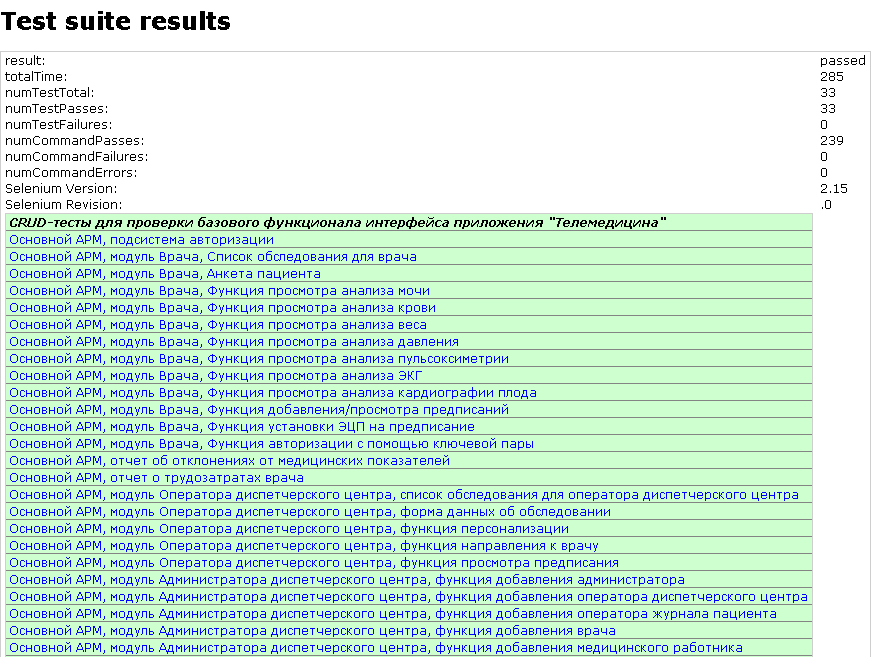
Task: Open 'список обследования для оператора диспетчерского центра' link
Action: (404, 494)
